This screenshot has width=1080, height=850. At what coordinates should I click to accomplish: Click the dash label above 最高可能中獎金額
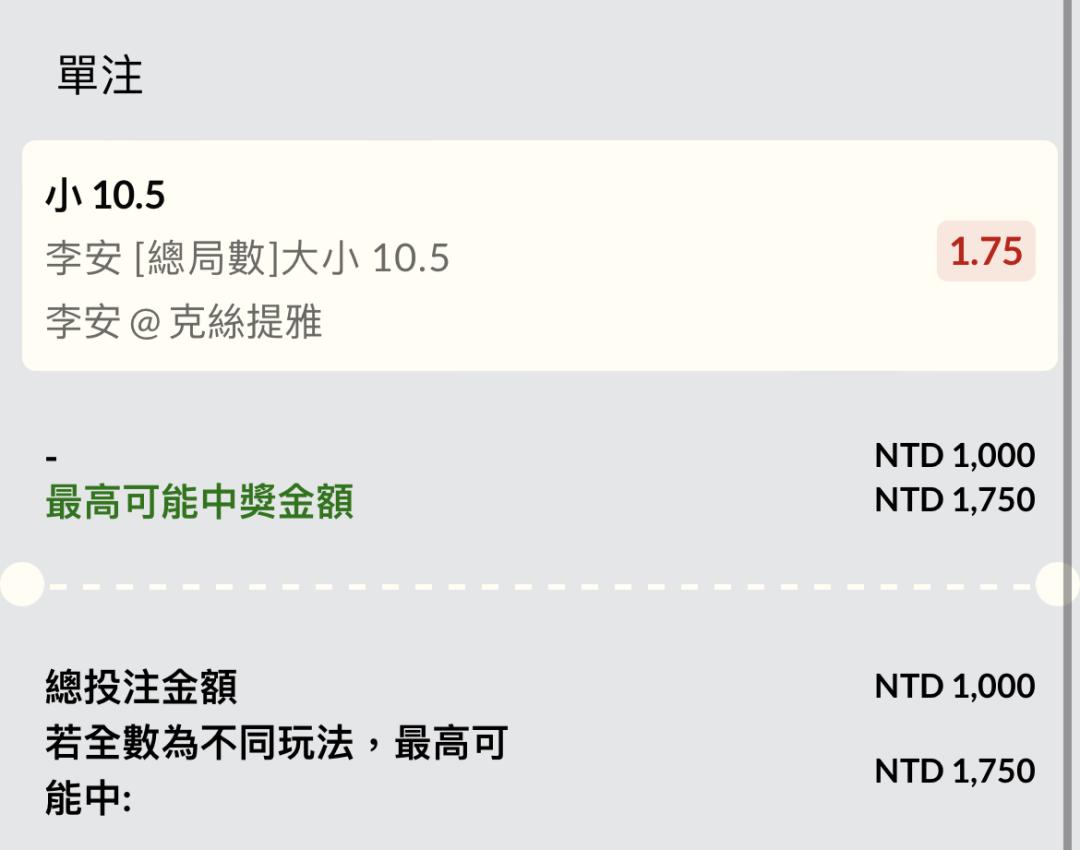[x=52, y=457]
